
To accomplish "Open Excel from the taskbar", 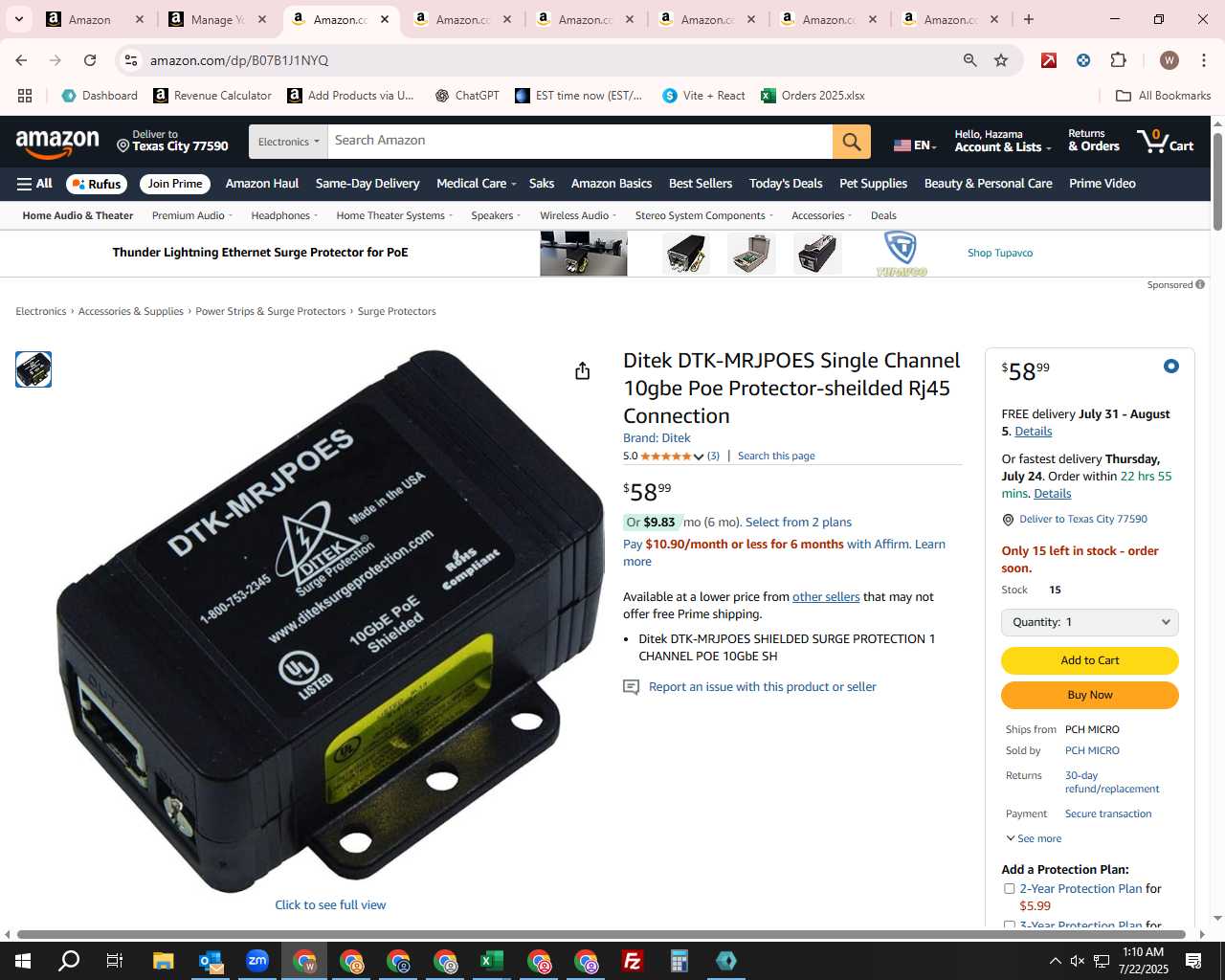I will 492,961.
